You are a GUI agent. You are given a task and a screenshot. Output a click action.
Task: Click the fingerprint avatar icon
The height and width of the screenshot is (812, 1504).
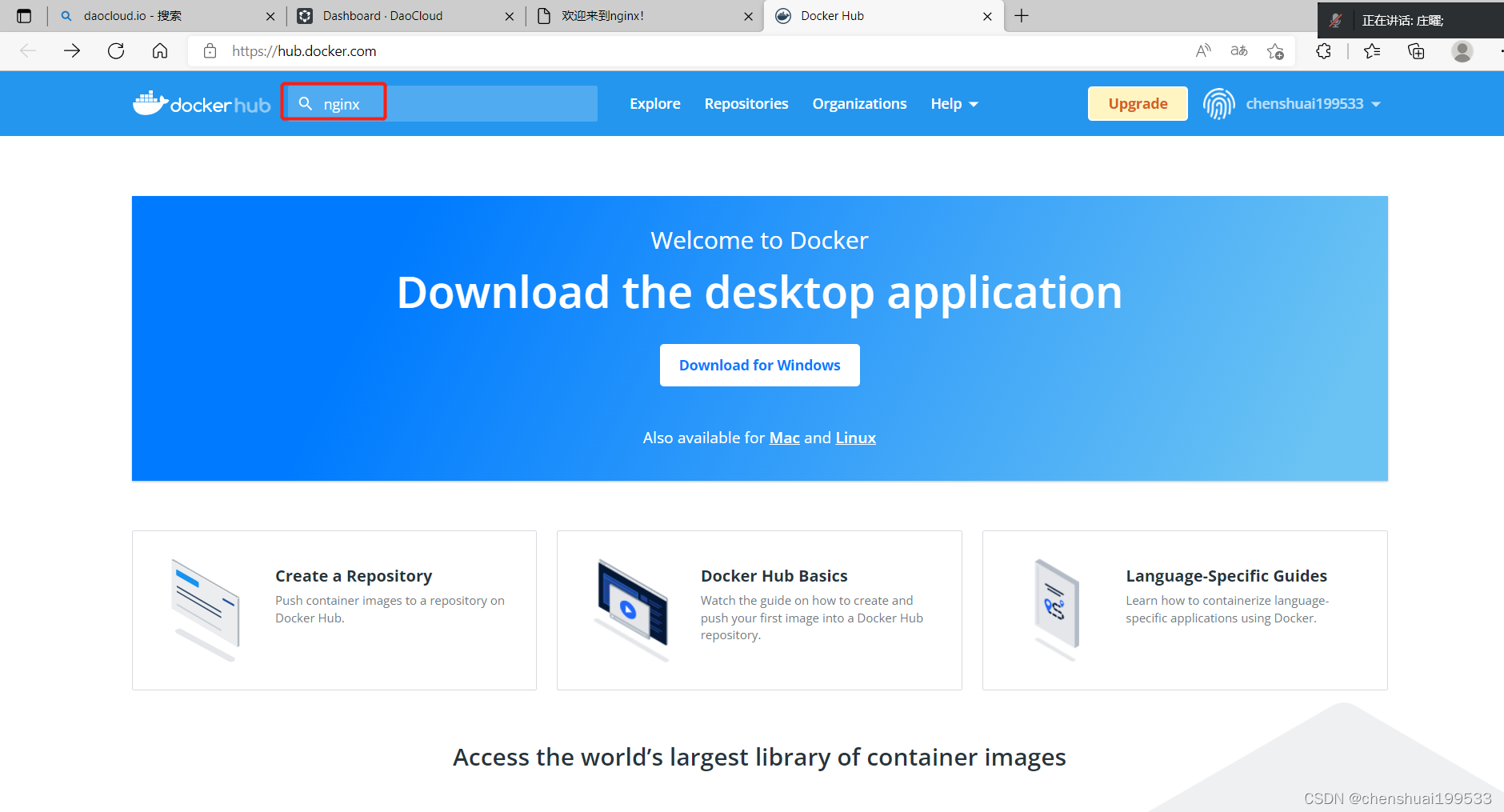[x=1219, y=104]
